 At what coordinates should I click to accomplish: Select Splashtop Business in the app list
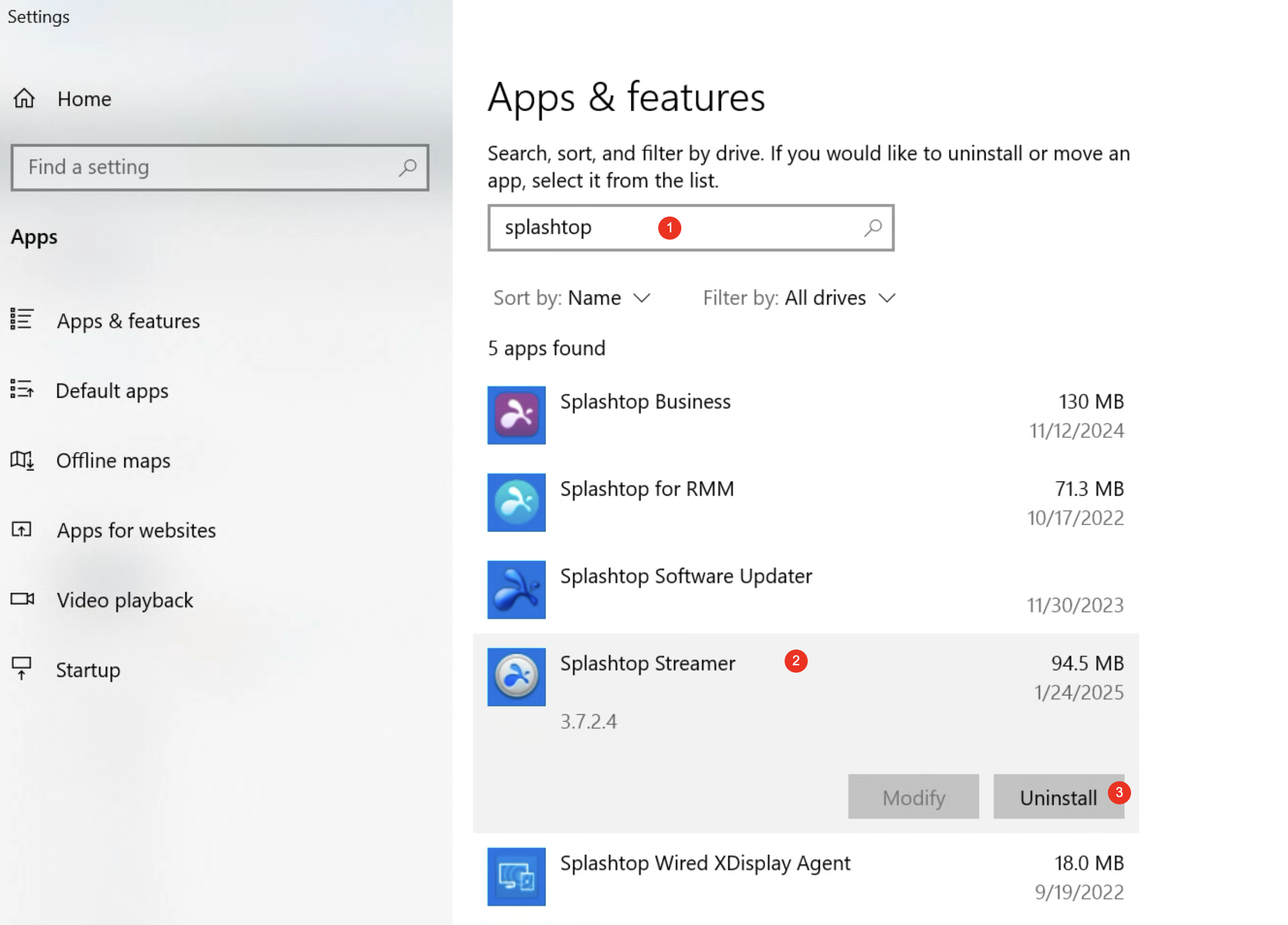click(x=806, y=416)
